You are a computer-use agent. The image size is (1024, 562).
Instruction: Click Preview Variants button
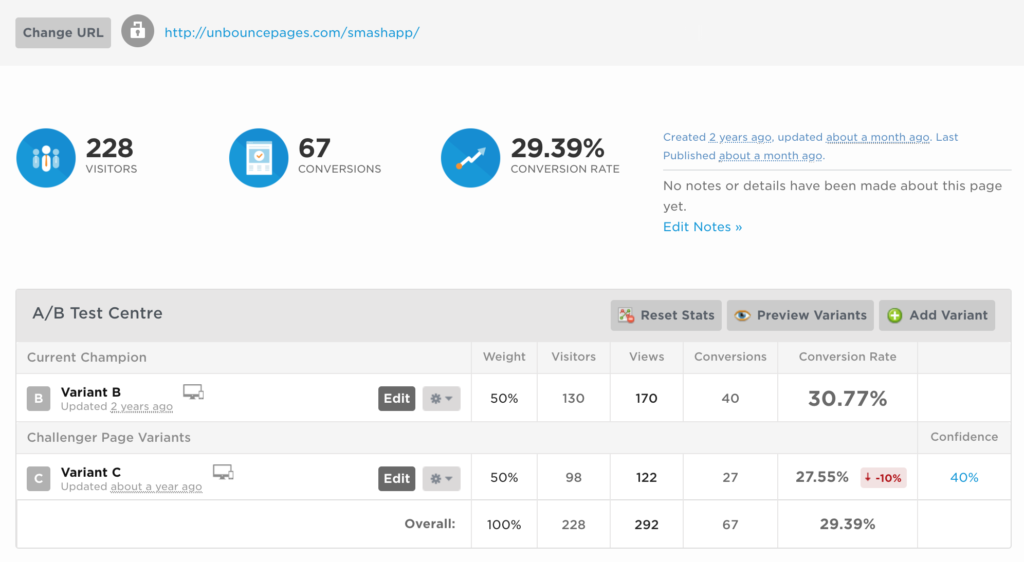[x=800, y=315]
